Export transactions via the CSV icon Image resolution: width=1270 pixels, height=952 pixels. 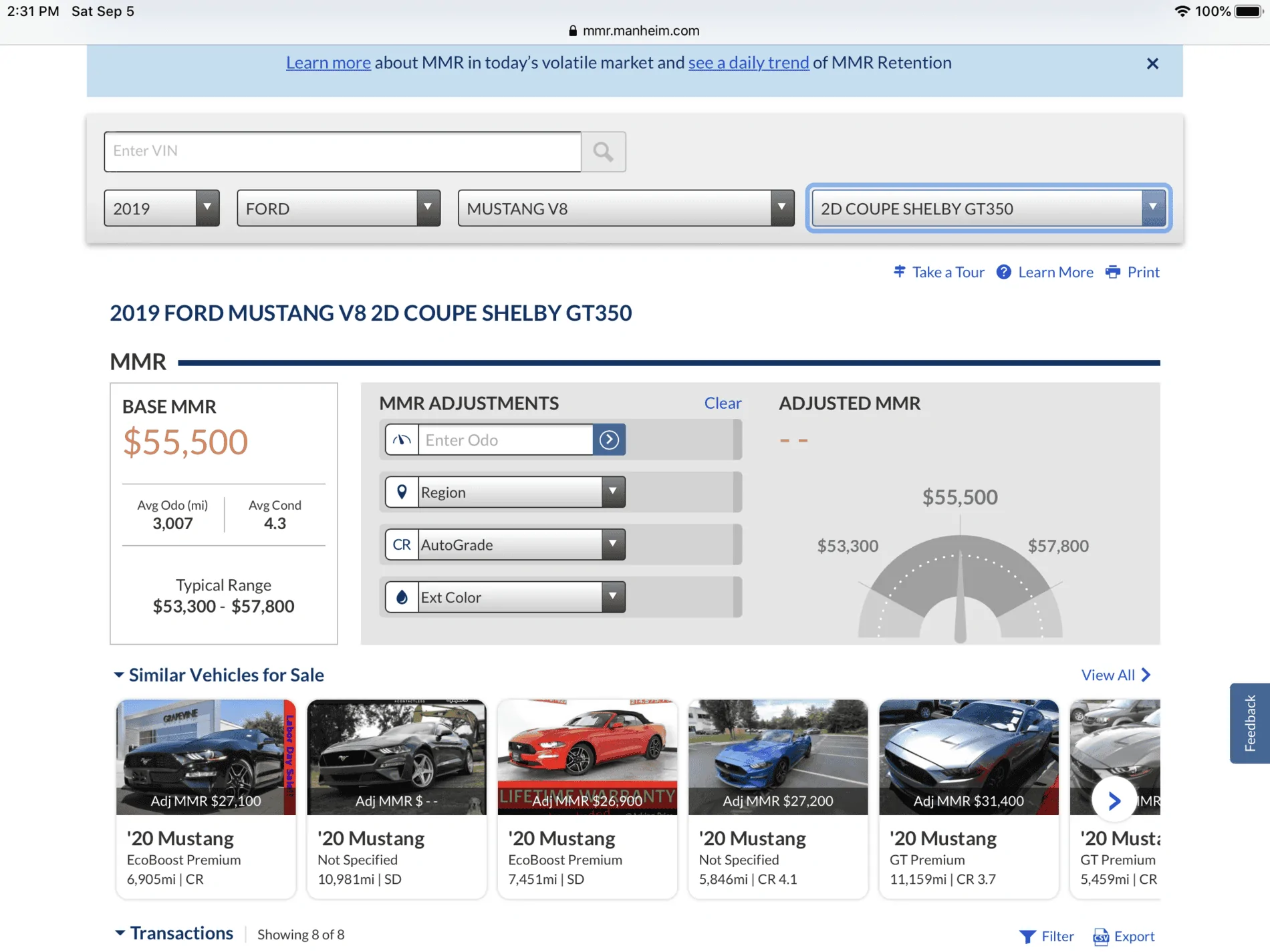click(1101, 937)
